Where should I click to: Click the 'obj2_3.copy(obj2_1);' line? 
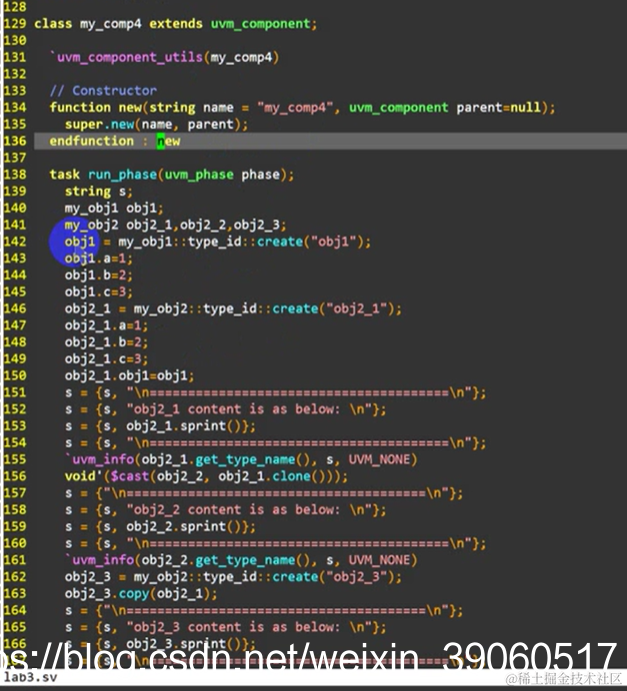(x=141, y=593)
